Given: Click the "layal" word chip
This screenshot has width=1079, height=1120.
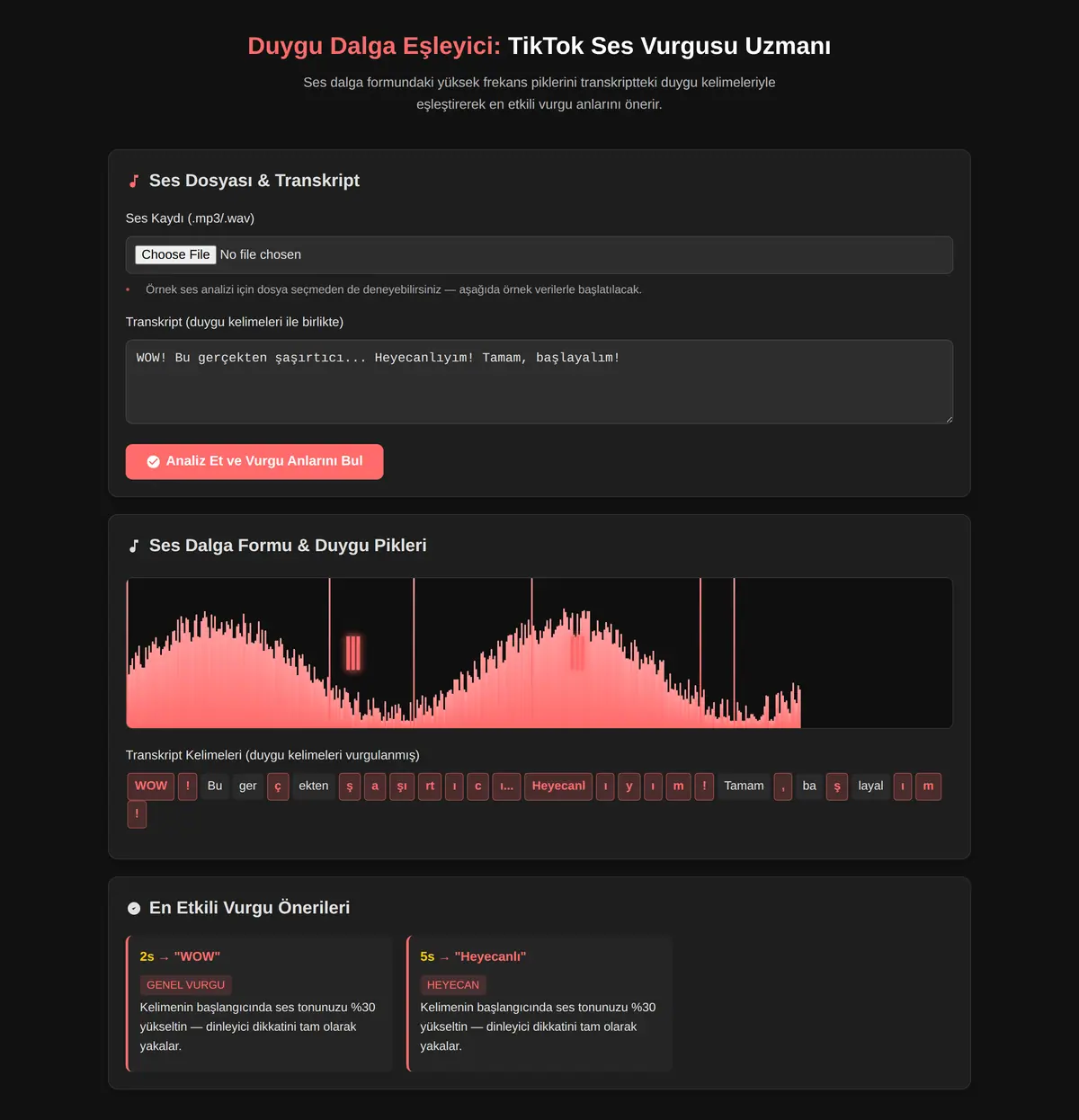Looking at the screenshot, I should point(870,787).
